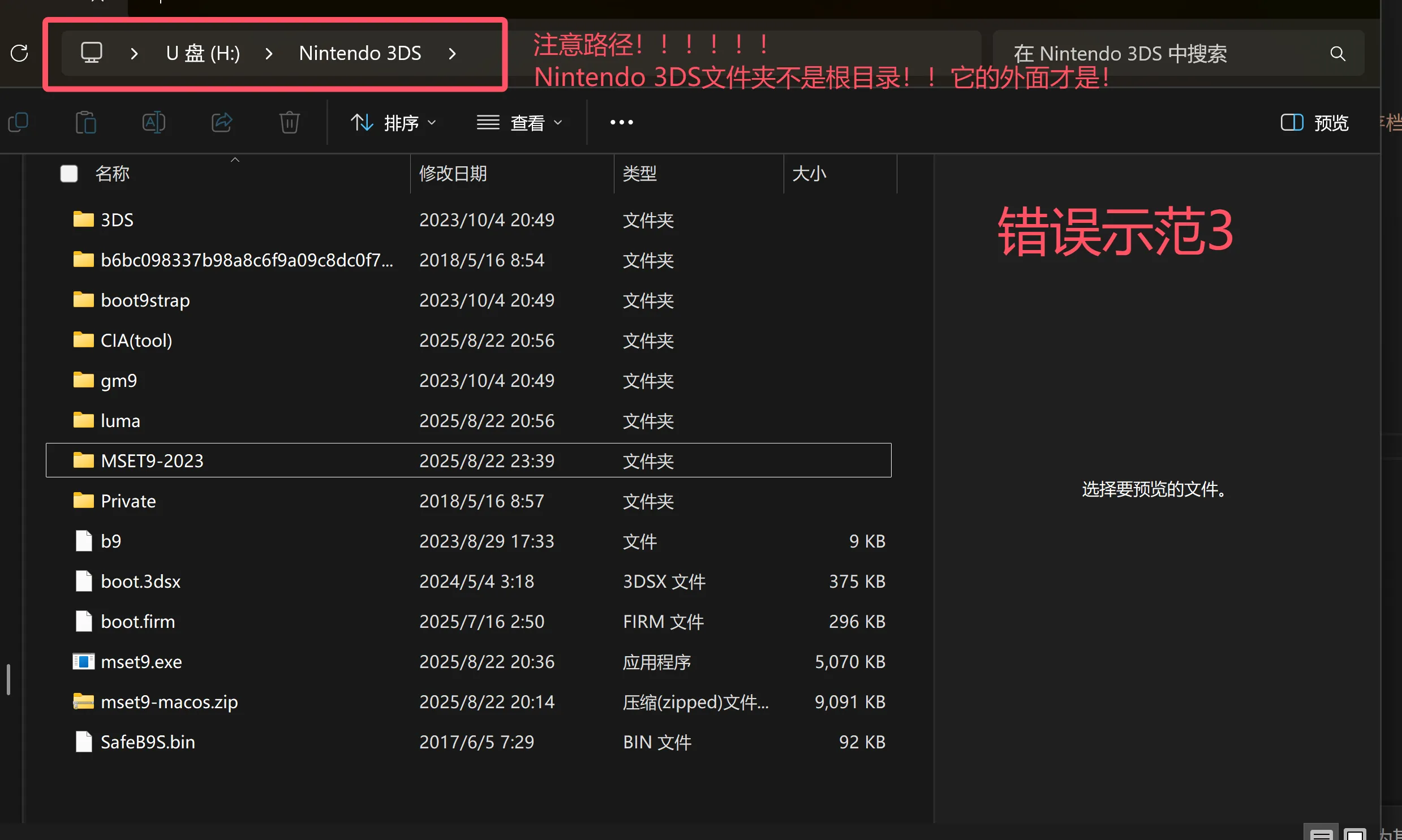Click the magnifier search icon
1402x840 pixels.
[1338, 54]
